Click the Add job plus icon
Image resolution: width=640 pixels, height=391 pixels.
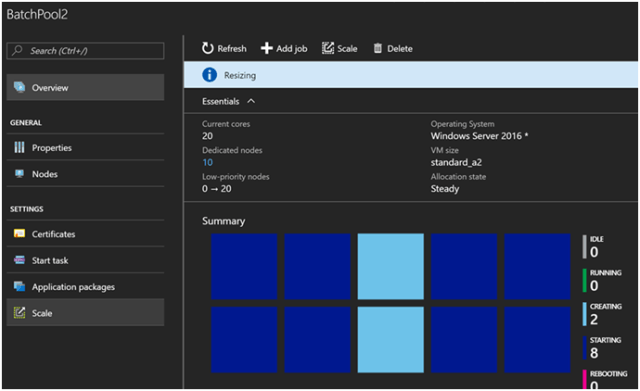pos(267,48)
